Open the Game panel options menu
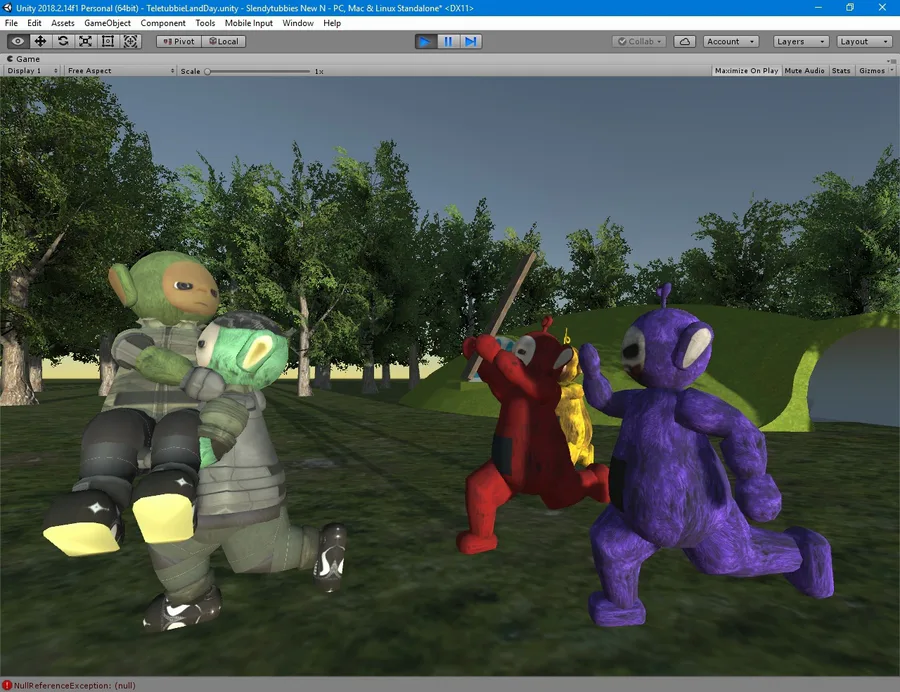Viewport: 900px width, 692px height. (x=891, y=60)
